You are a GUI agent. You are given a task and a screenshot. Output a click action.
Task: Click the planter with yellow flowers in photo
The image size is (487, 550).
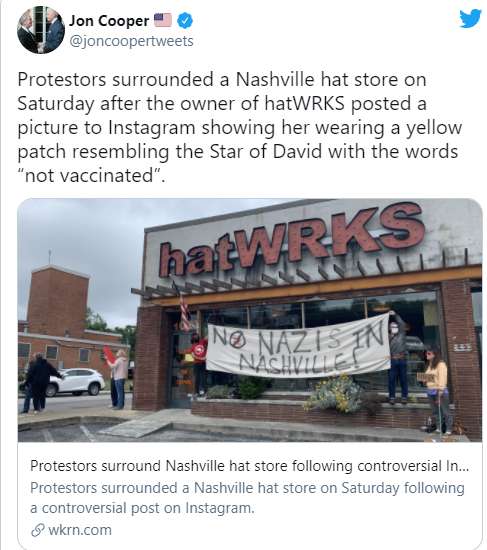tap(333, 394)
